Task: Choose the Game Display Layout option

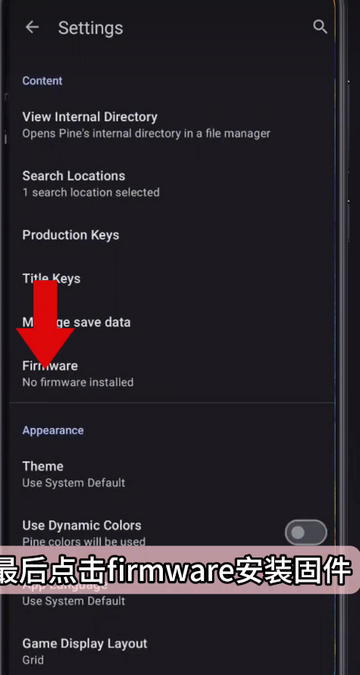Action: point(172,651)
